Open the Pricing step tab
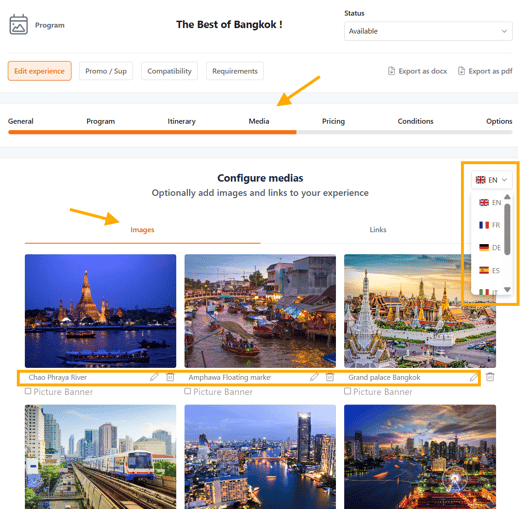520x509 pixels. 333,121
